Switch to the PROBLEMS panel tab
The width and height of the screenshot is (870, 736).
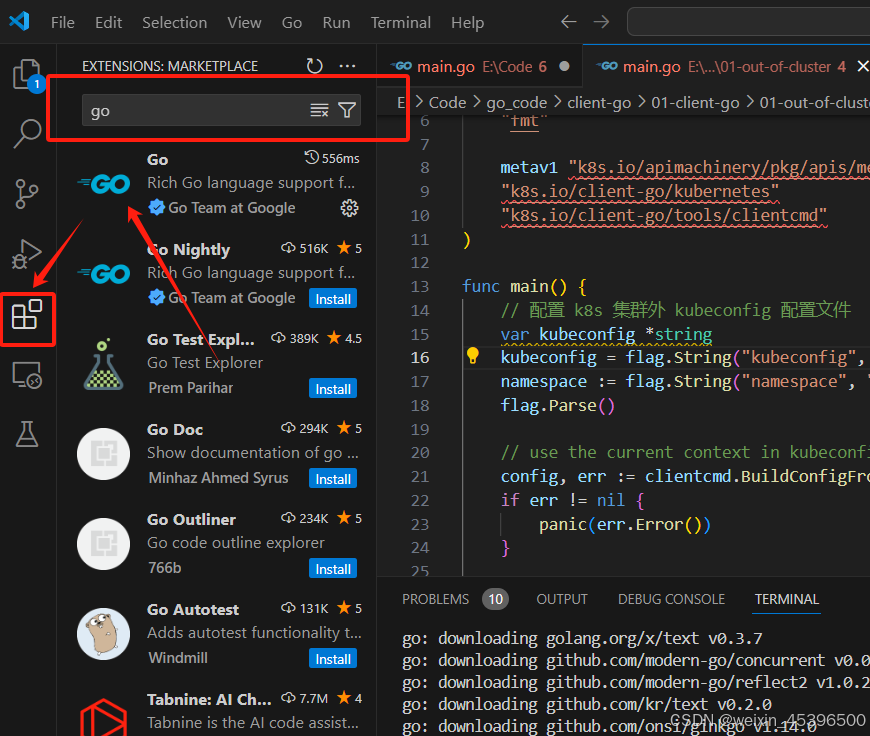coord(435,599)
